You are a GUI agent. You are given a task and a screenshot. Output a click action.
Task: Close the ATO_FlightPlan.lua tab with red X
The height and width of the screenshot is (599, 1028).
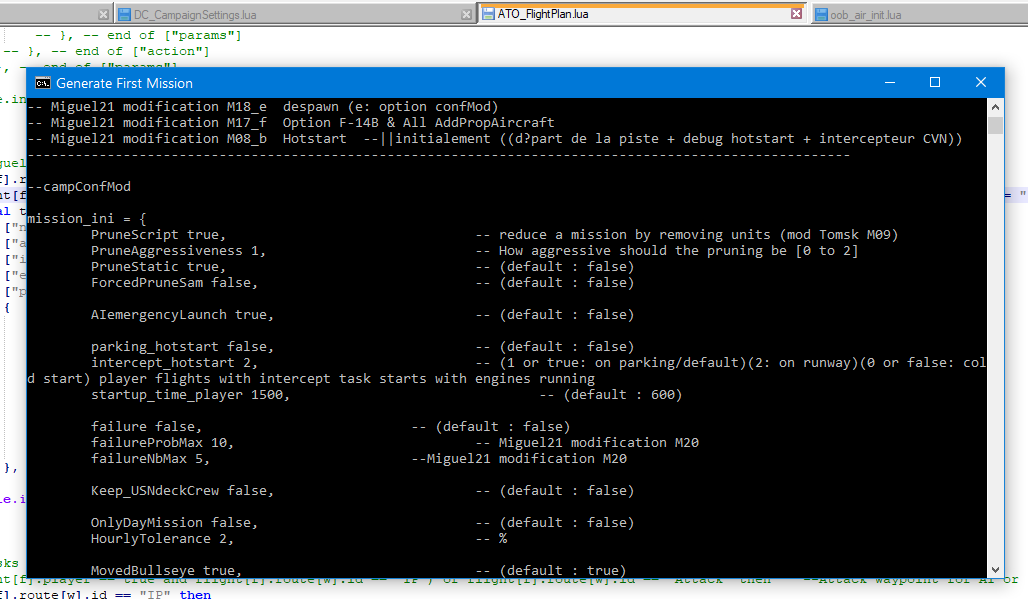click(797, 14)
